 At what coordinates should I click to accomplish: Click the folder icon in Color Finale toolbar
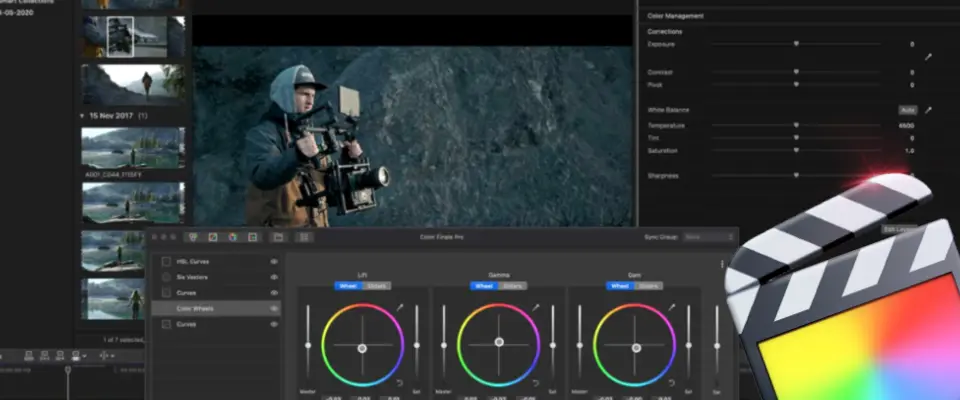pos(278,237)
